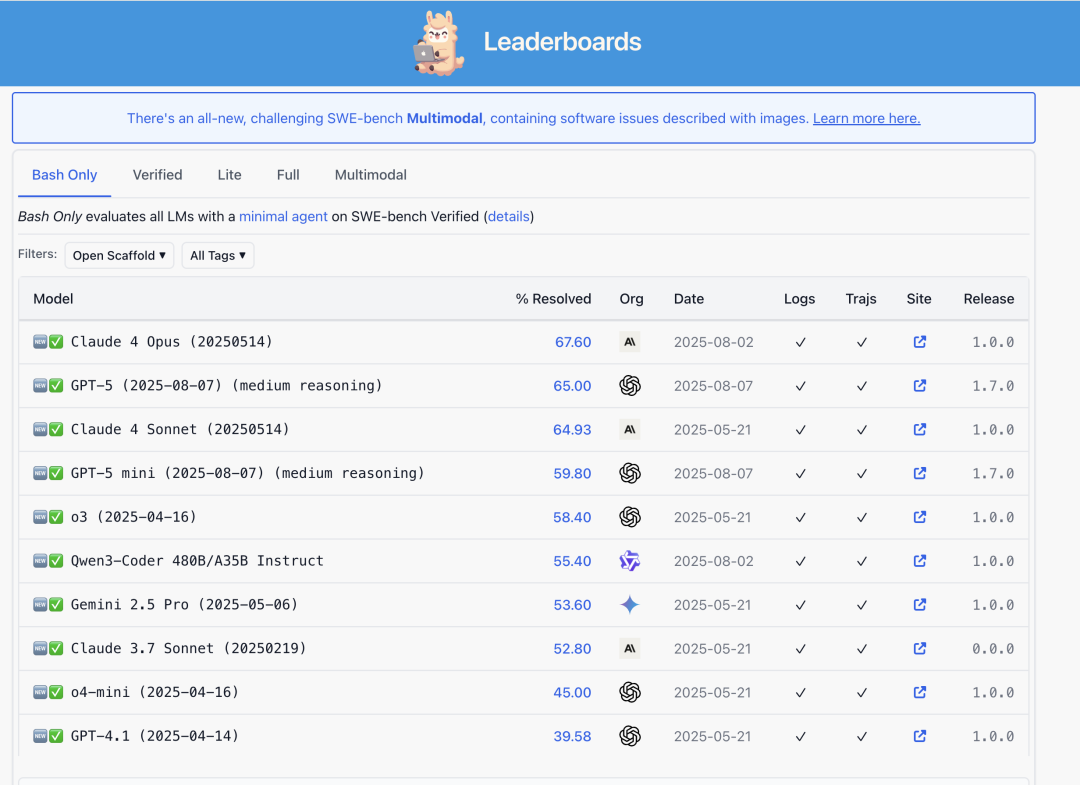Click Anthropic org logo in Claude 4 Sonnet row
Screen dimensions: 1080x785
(x=630, y=430)
